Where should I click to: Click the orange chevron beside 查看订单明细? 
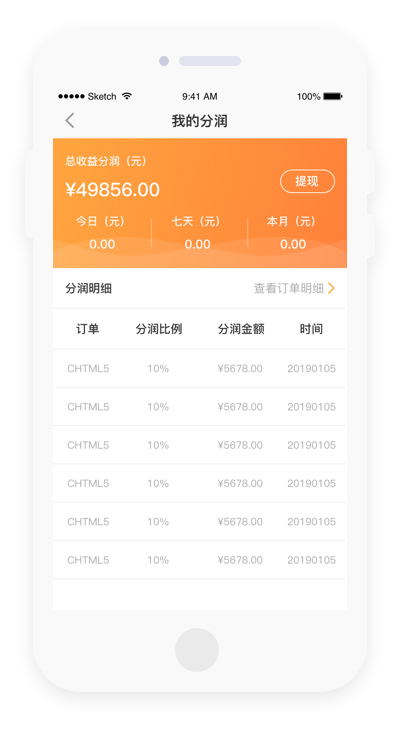tap(331, 288)
